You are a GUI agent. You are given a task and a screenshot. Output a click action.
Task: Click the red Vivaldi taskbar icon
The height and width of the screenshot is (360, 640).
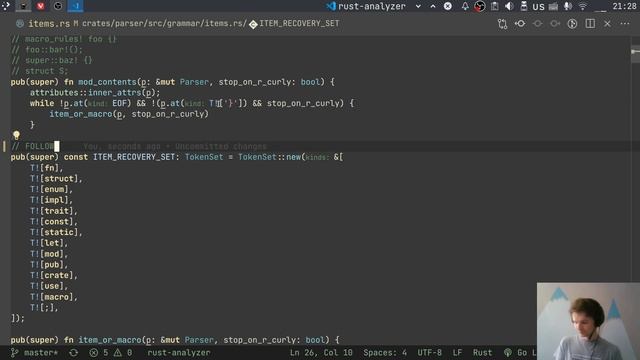click(40, 6)
